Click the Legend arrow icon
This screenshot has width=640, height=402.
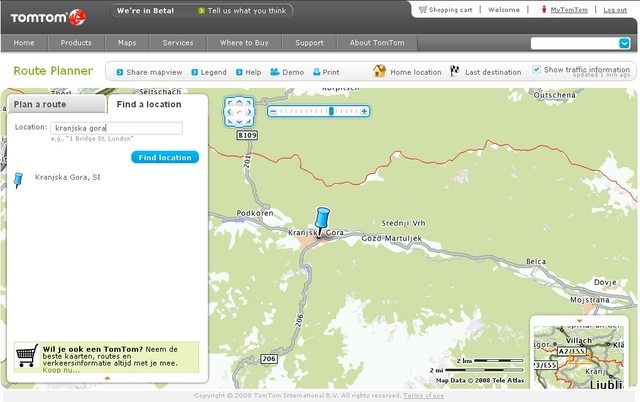195,72
